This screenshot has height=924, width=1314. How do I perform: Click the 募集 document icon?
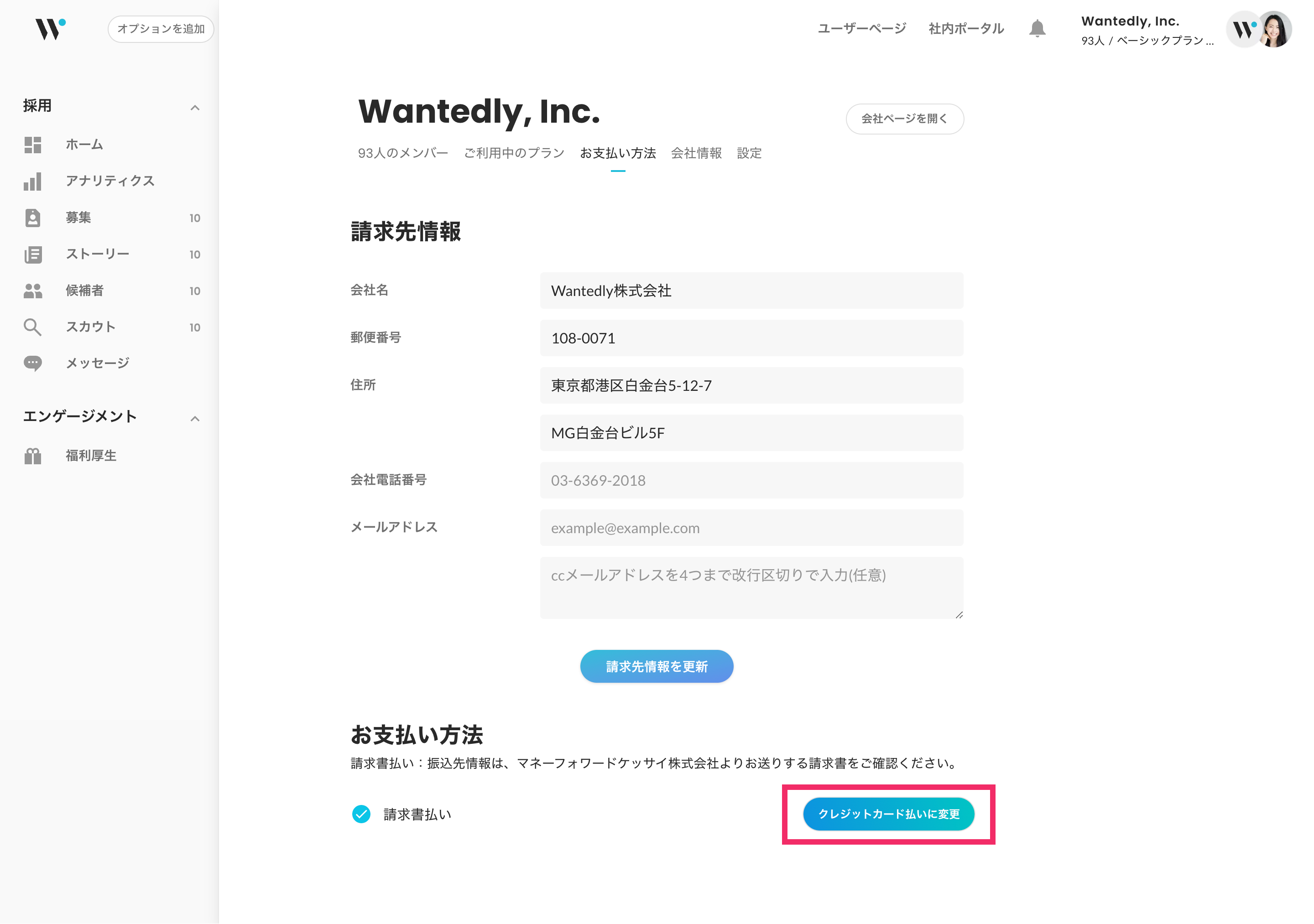[x=32, y=218]
